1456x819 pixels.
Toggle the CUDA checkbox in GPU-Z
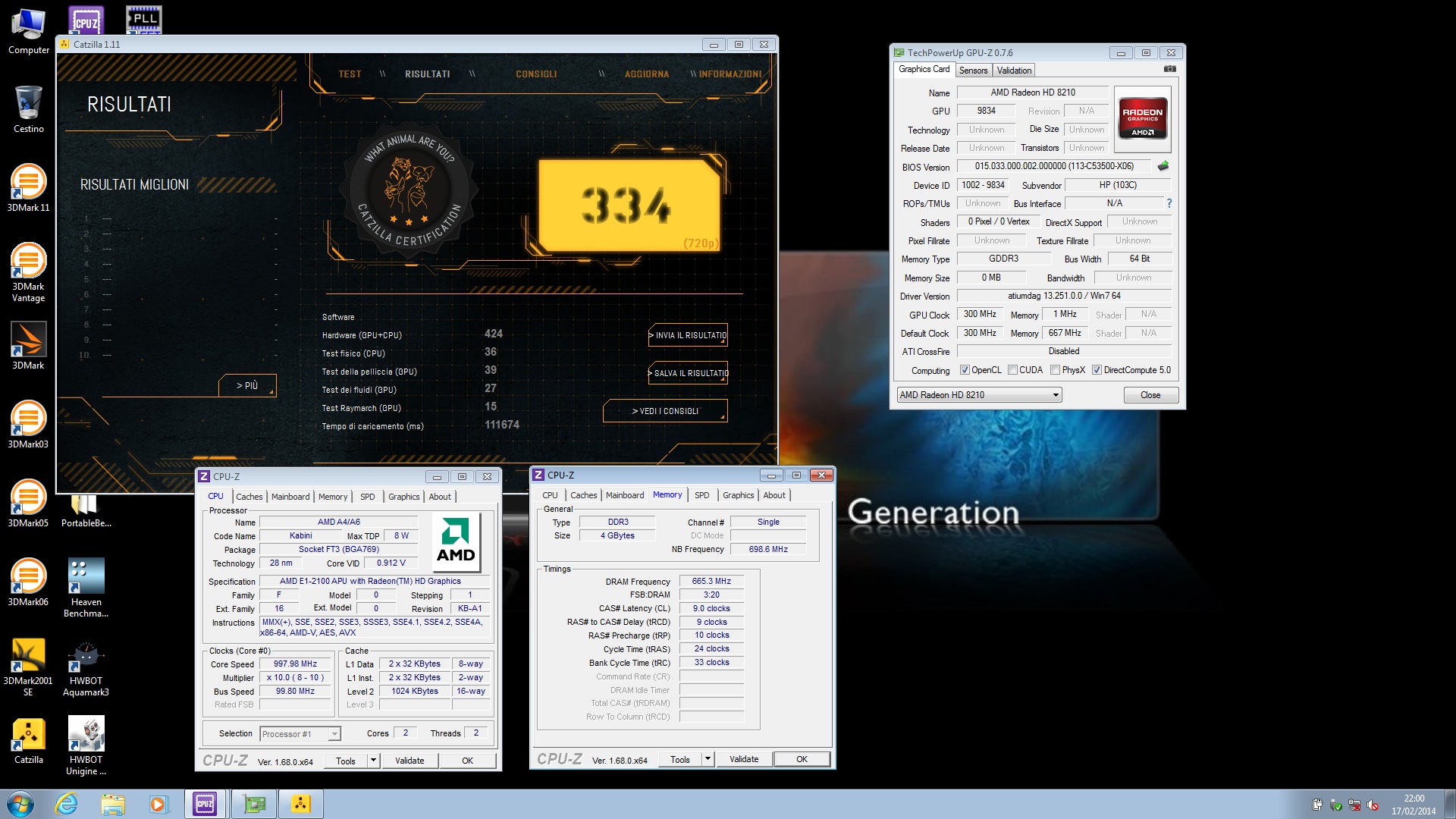[x=1012, y=370]
